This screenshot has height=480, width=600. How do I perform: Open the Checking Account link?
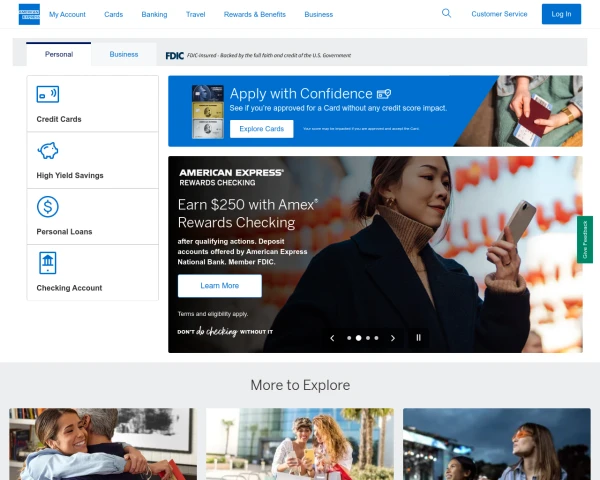[93, 273]
